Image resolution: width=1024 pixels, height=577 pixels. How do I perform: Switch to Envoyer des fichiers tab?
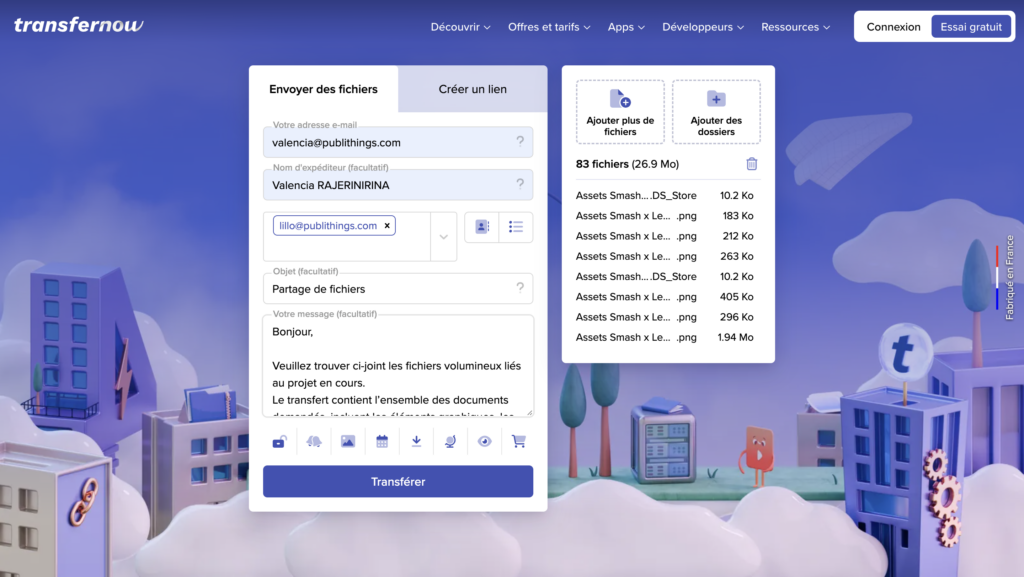323,89
